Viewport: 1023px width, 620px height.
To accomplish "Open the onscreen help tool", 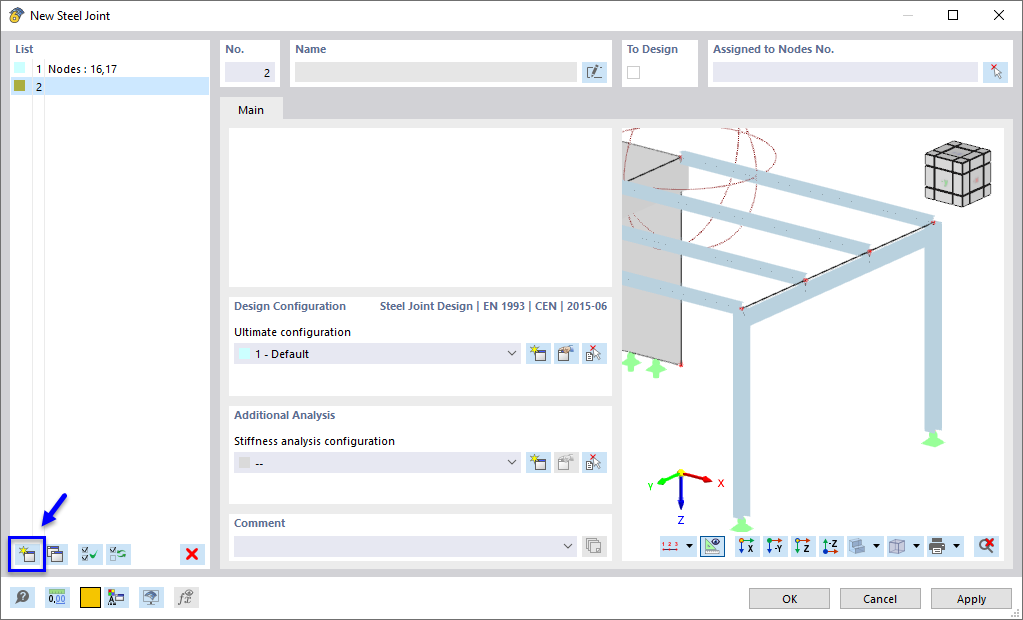I will 21,597.
